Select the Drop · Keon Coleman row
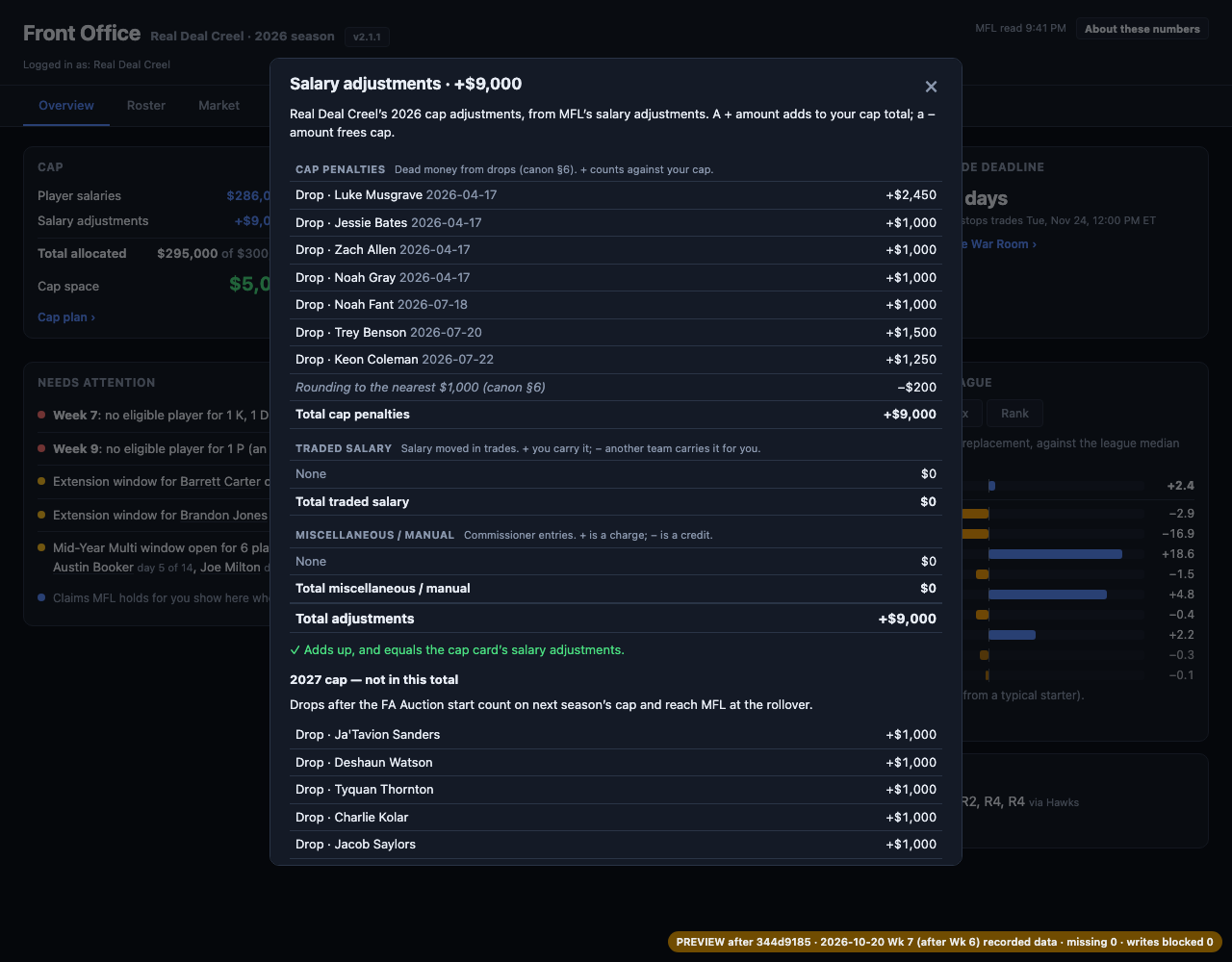This screenshot has height=962, width=1232. [616, 360]
